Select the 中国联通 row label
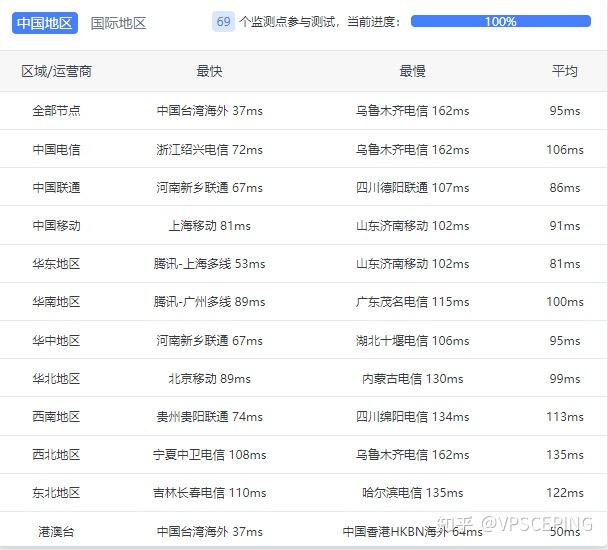608x550 pixels. click(56, 188)
